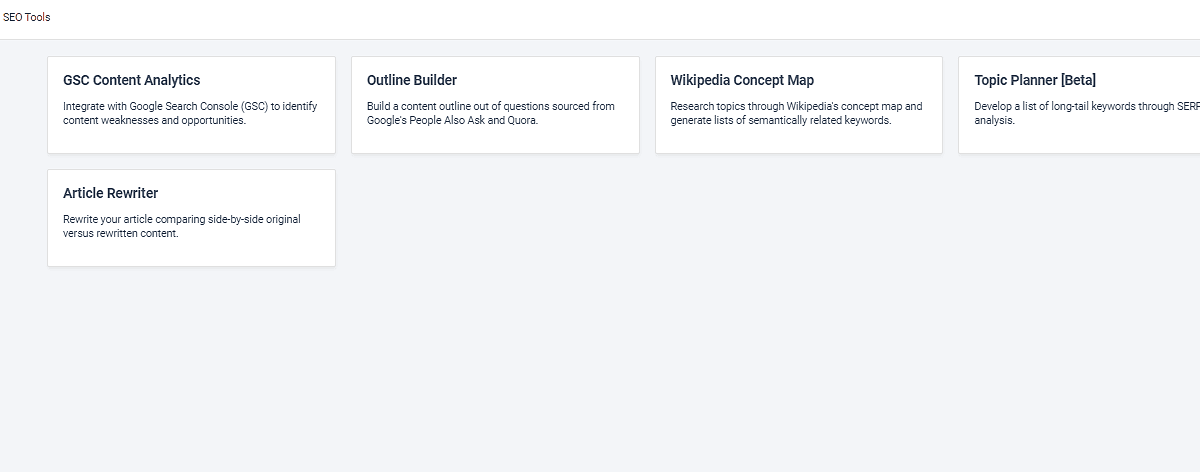Click 'Build a content outline' description line
Image resolution: width=1200 pixels, height=472 pixels.
click(490, 106)
